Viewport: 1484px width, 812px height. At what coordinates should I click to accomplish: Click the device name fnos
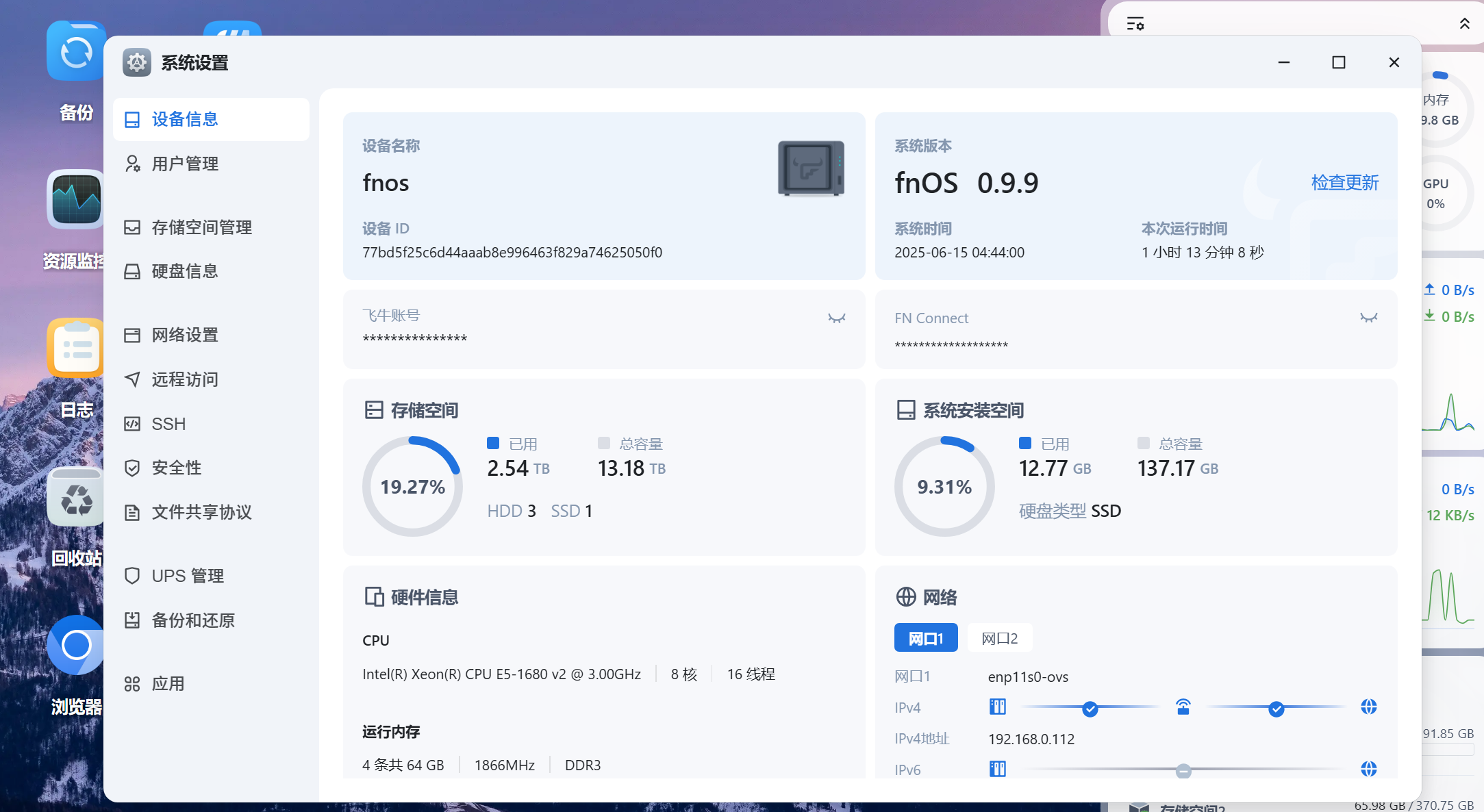386,183
